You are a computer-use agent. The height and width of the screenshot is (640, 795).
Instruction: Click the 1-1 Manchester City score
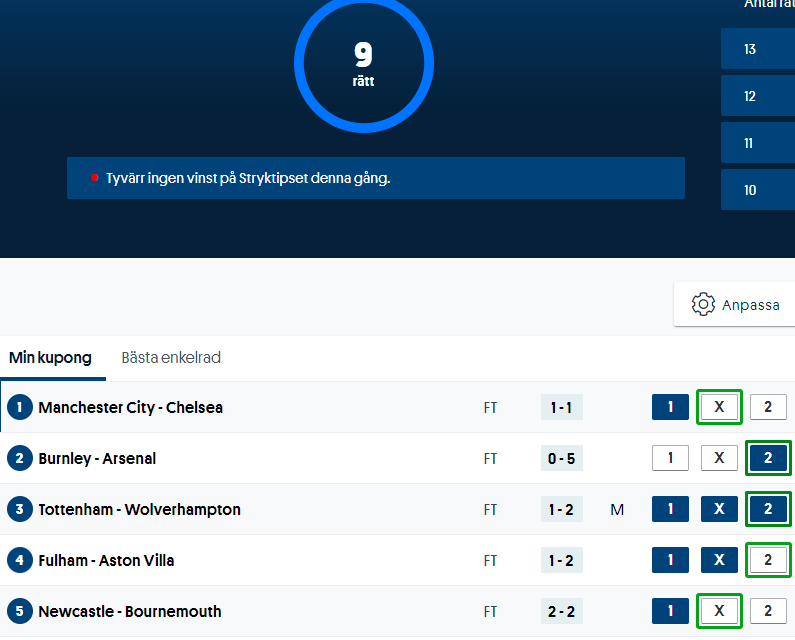561,407
